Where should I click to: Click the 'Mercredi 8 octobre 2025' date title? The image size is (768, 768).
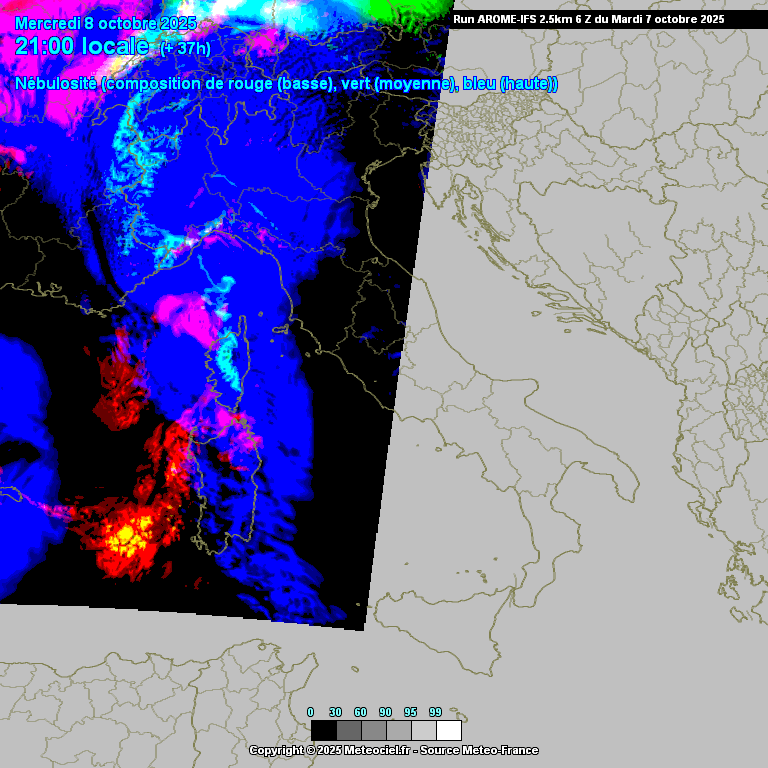[x=106, y=24]
